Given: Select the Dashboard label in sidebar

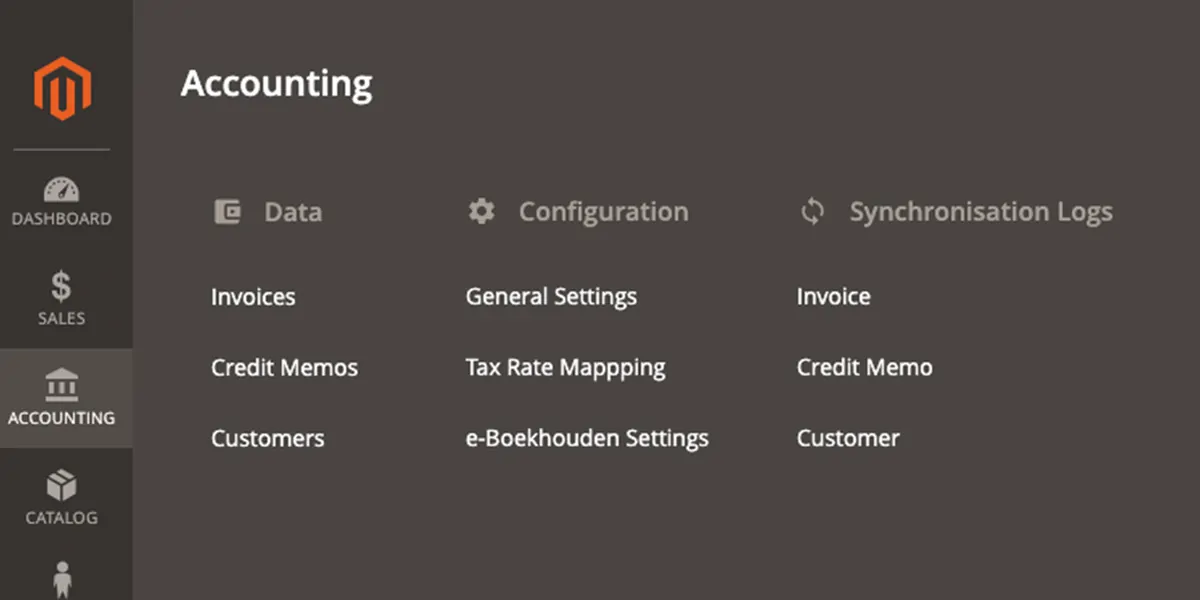Looking at the screenshot, I should click(62, 219).
